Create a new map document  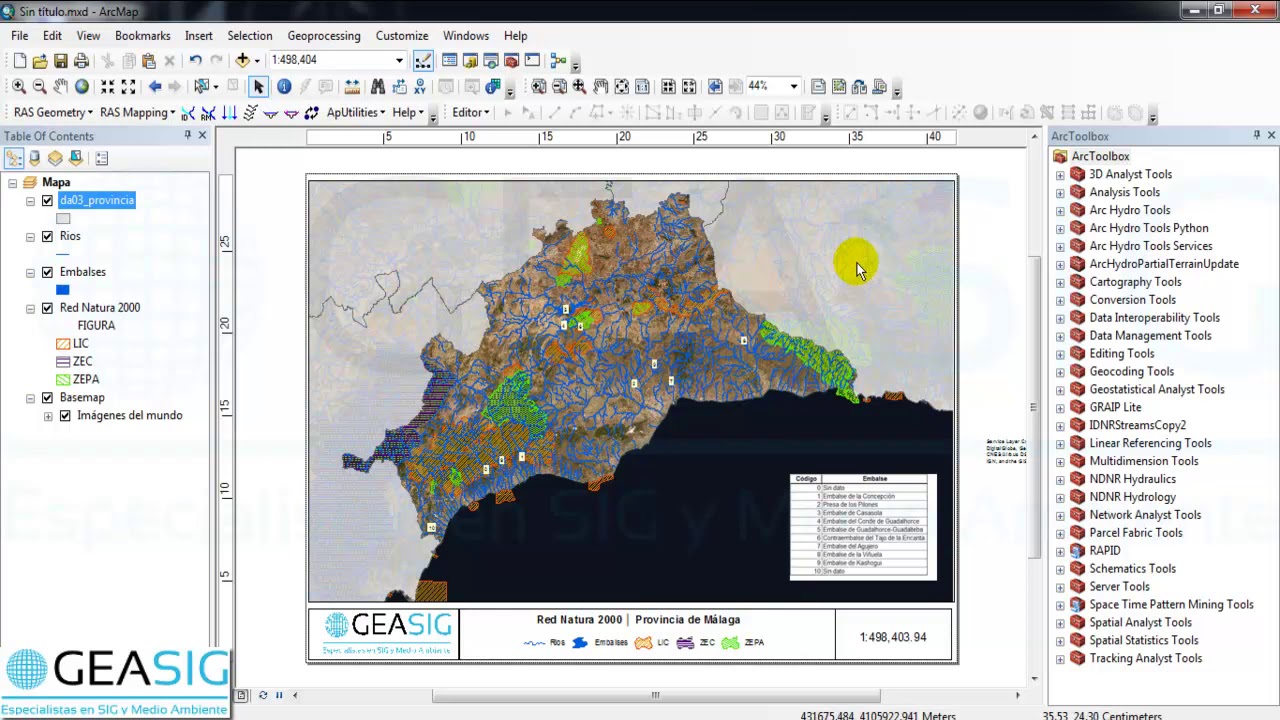pyautogui.click(x=19, y=61)
